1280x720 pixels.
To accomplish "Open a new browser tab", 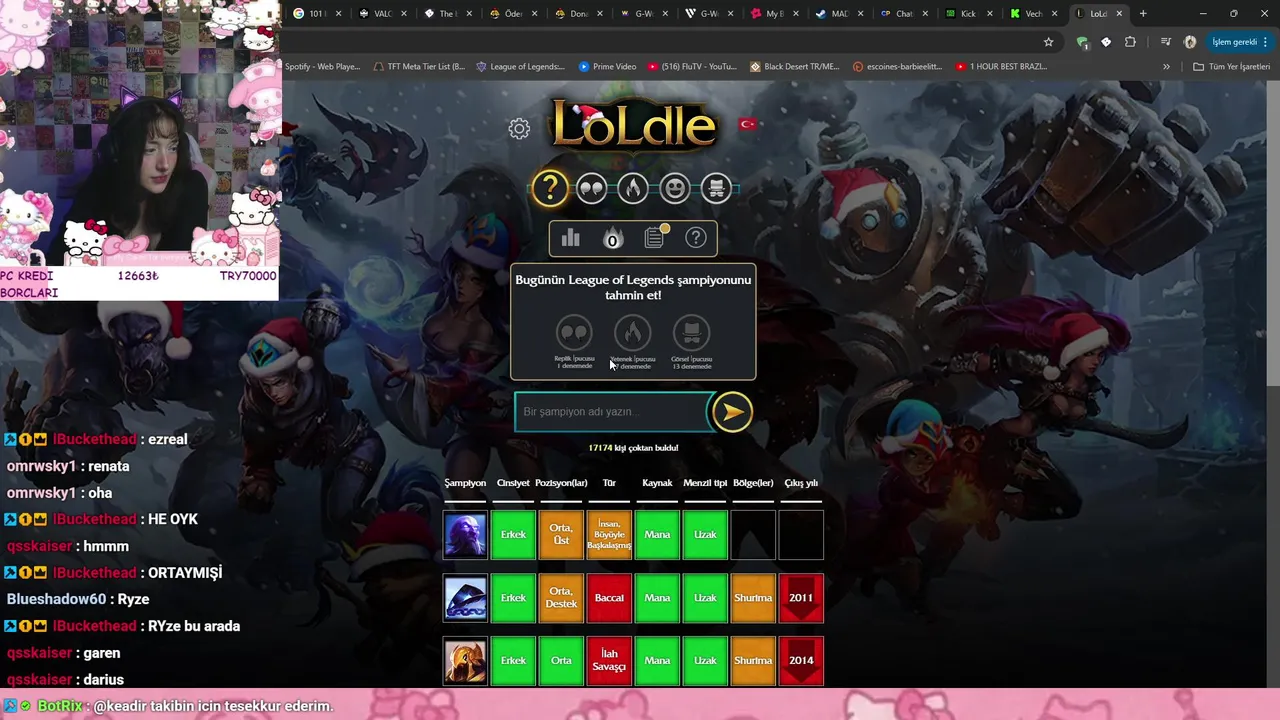I will click(1143, 13).
